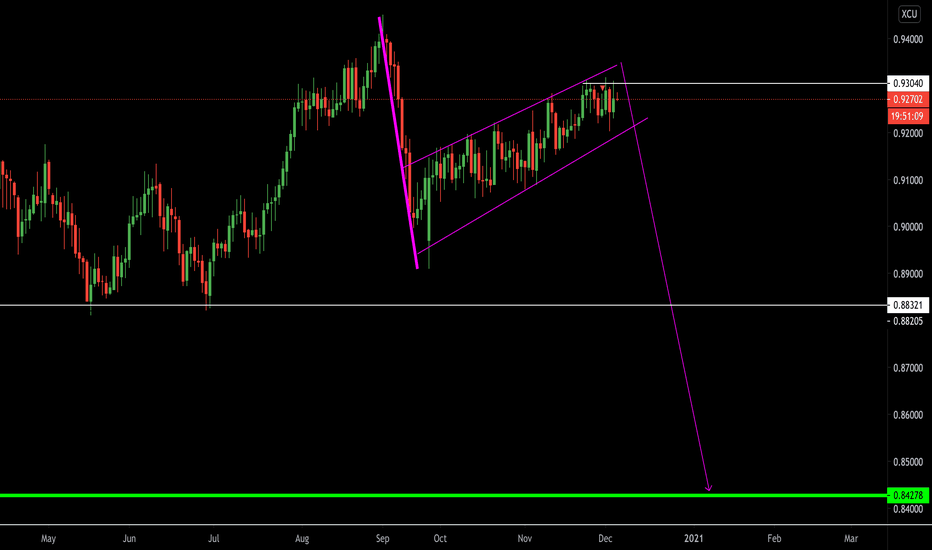Image resolution: width=932 pixels, height=550 pixels.
Task: Click the Aug label on time axis
Action: pos(302,539)
